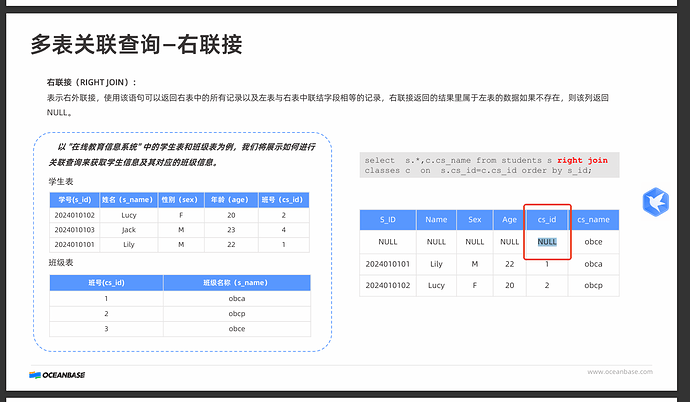Click the S_ID header in result table
This screenshot has height=402, width=690.
[x=388, y=219]
